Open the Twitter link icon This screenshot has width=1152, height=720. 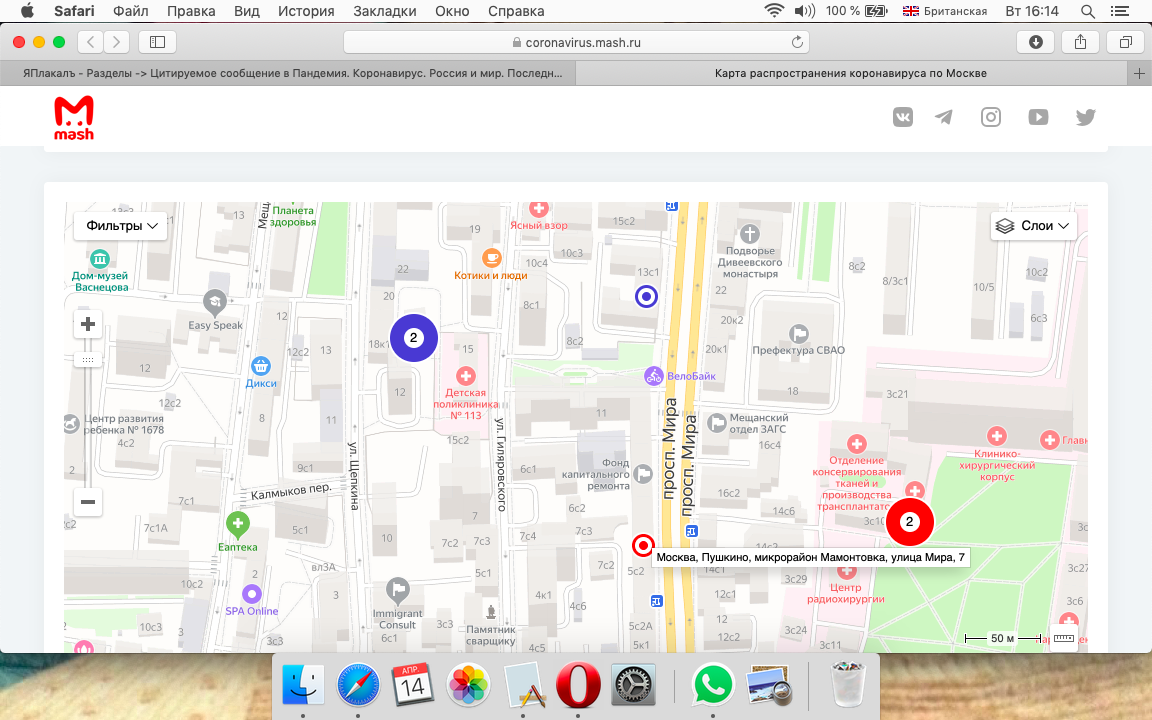(x=1086, y=117)
